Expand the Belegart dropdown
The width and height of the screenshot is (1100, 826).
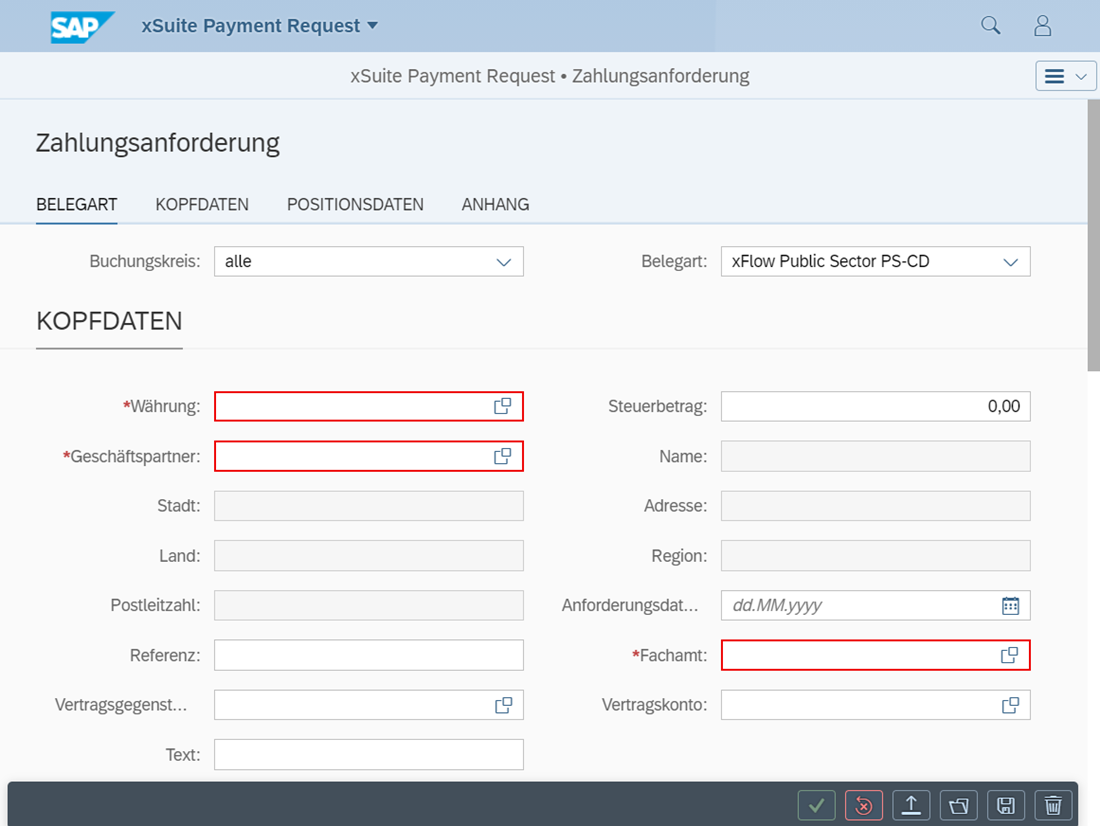coord(1010,262)
